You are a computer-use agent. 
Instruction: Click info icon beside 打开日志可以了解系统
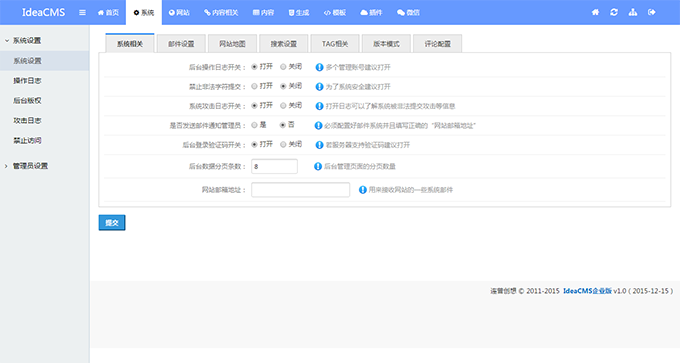[319, 106]
